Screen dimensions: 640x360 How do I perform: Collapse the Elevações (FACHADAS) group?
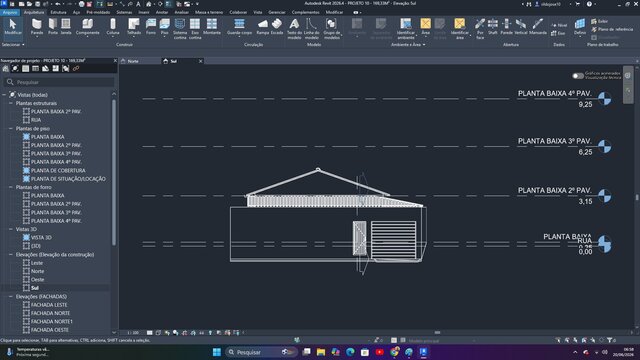coord(11,296)
